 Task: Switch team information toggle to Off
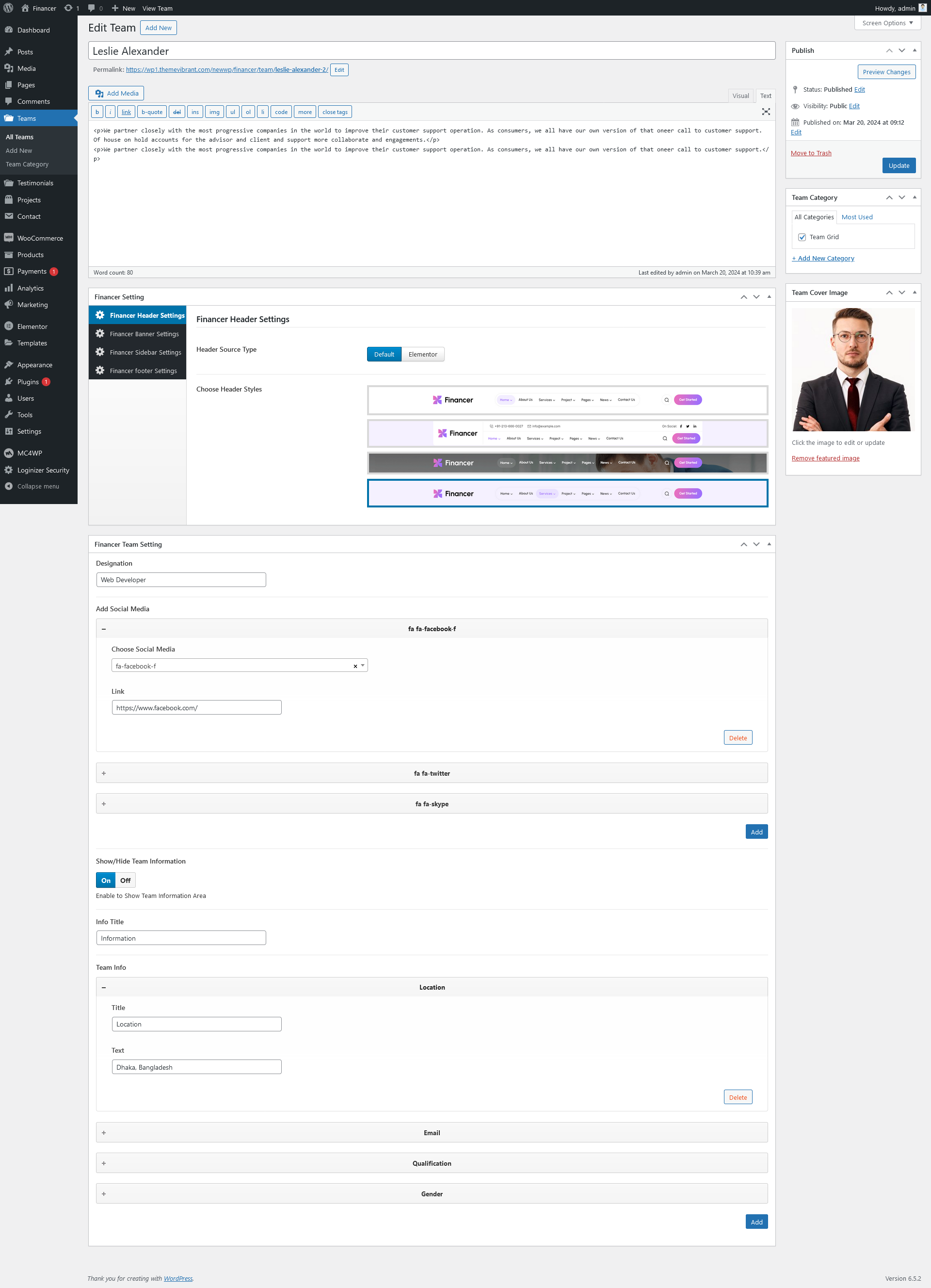click(126, 880)
